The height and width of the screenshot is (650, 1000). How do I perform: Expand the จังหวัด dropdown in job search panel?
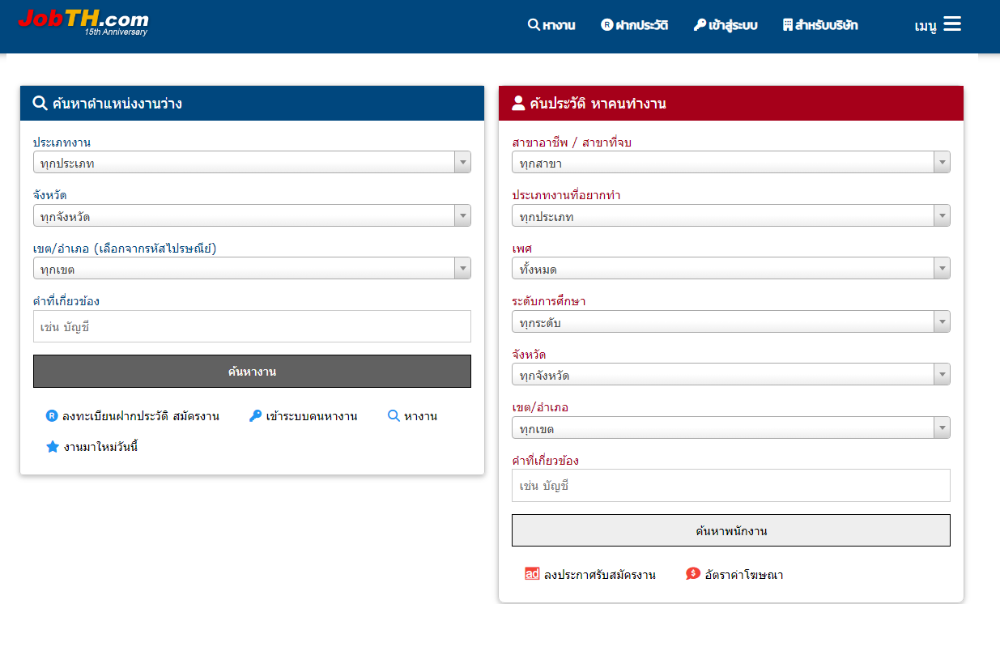tap(251, 215)
